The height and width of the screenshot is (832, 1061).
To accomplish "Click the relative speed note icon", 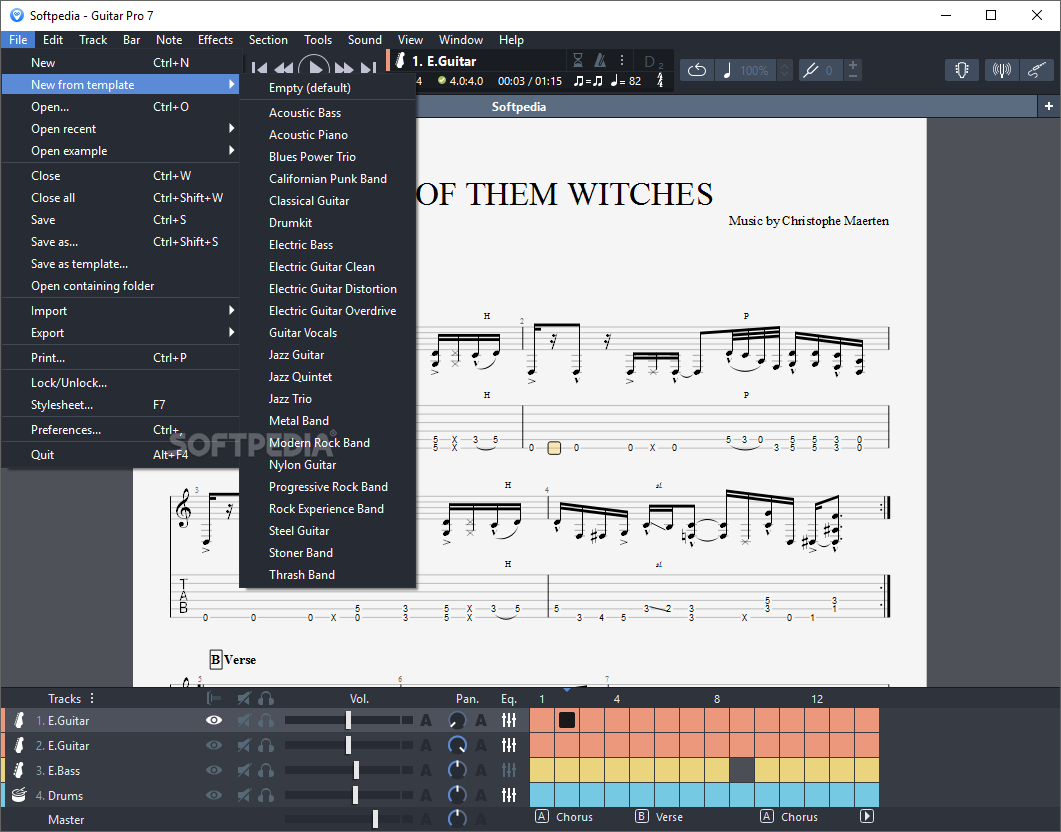I will (727, 70).
